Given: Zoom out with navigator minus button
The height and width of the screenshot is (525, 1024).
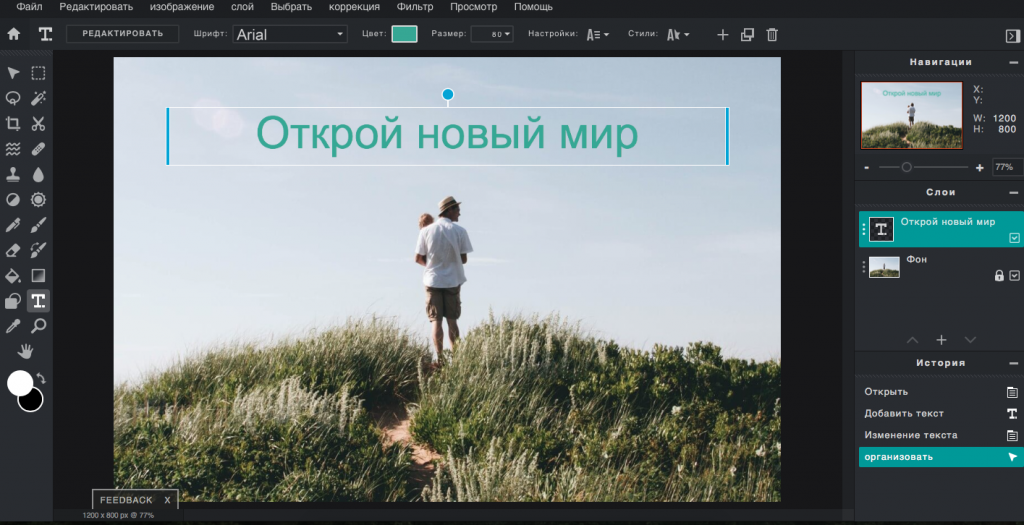Looking at the screenshot, I should (867, 168).
